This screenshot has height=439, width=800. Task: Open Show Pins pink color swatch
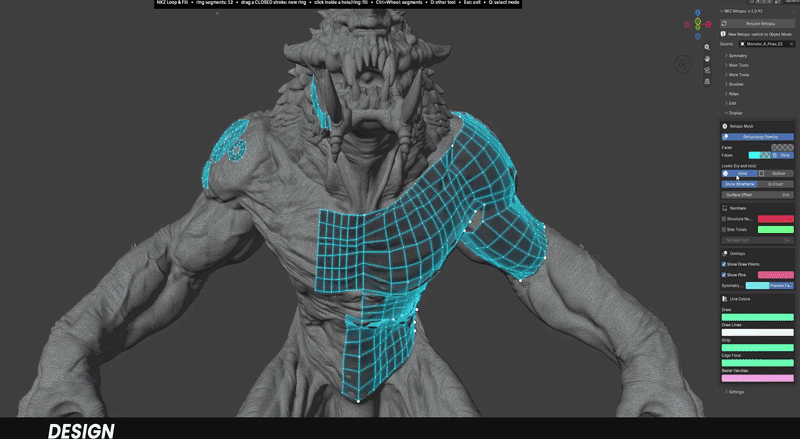click(776, 275)
